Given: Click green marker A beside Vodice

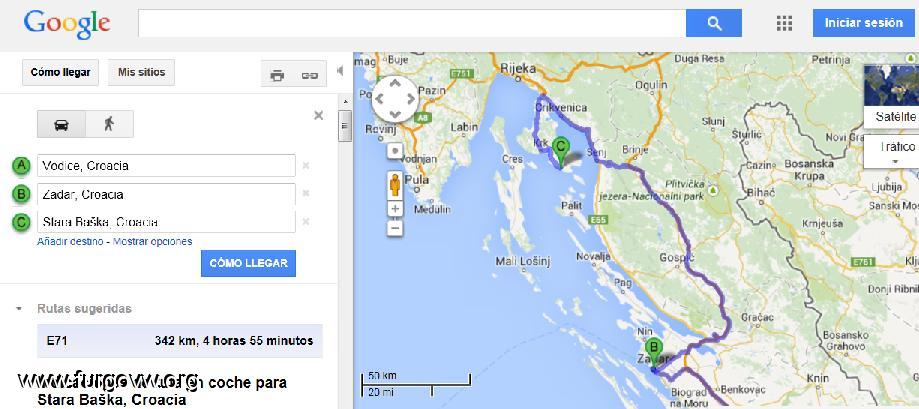Looking at the screenshot, I should (x=22, y=166).
